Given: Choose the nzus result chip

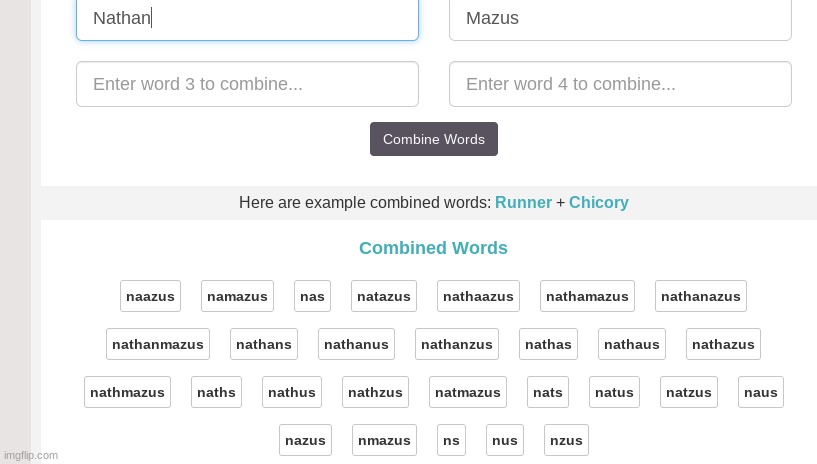Looking at the screenshot, I should click(x=566, y=440).
